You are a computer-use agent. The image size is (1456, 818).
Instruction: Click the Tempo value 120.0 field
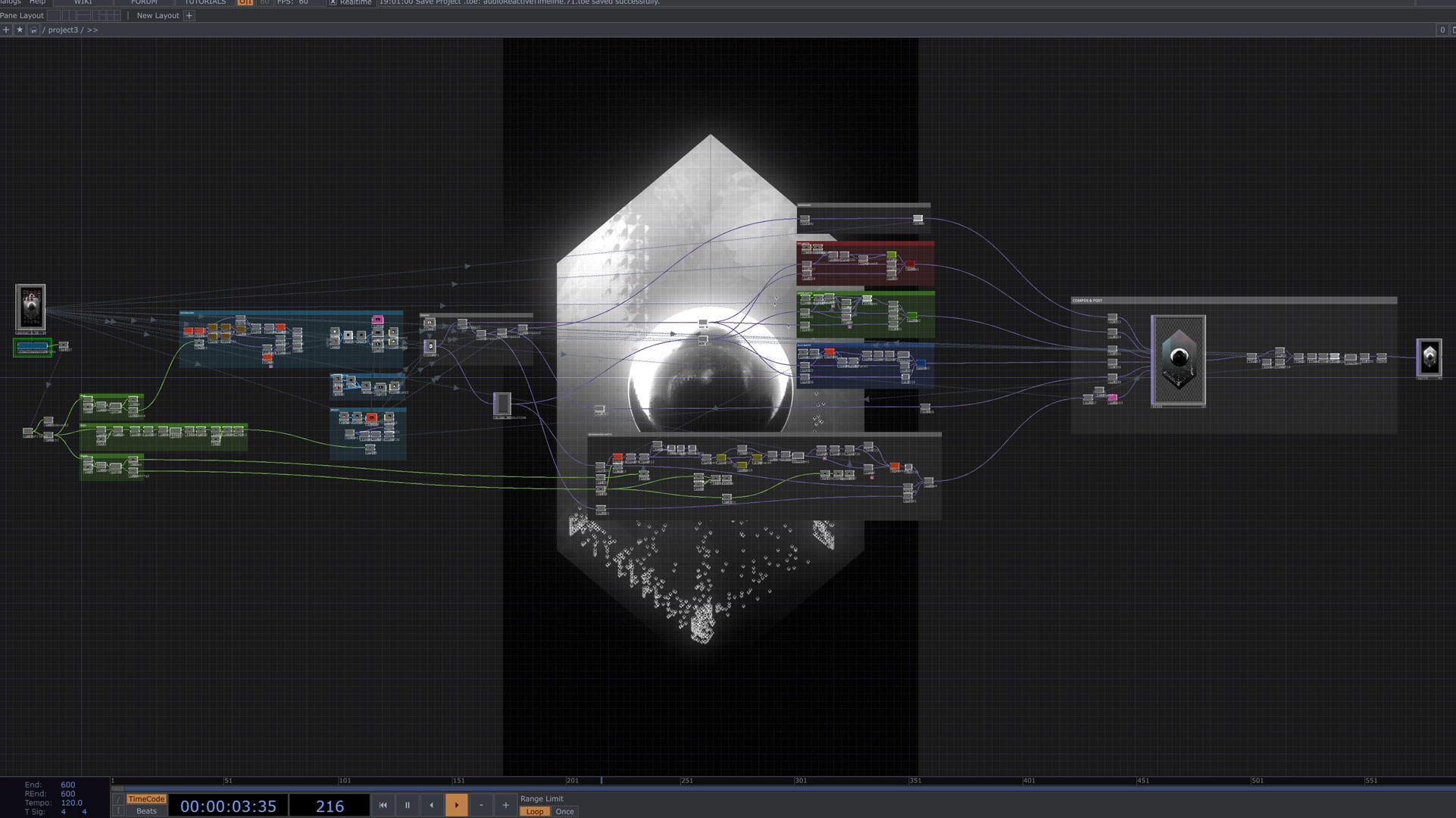click(x=71, y=803)
